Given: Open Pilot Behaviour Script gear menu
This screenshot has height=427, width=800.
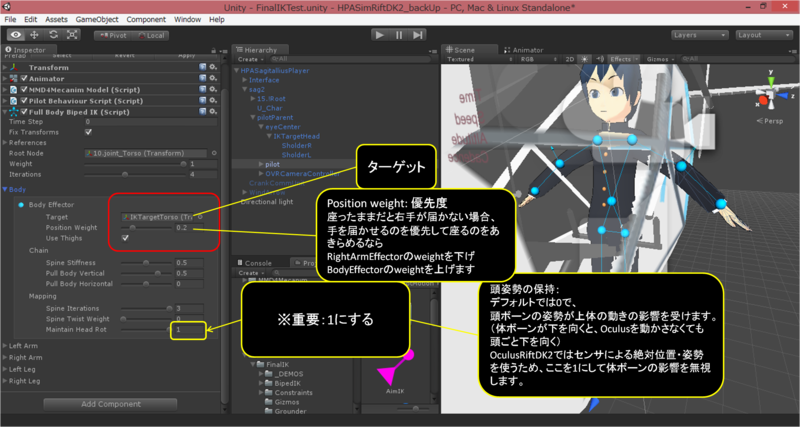Looking at the screenshot, I should pos(213,101).
